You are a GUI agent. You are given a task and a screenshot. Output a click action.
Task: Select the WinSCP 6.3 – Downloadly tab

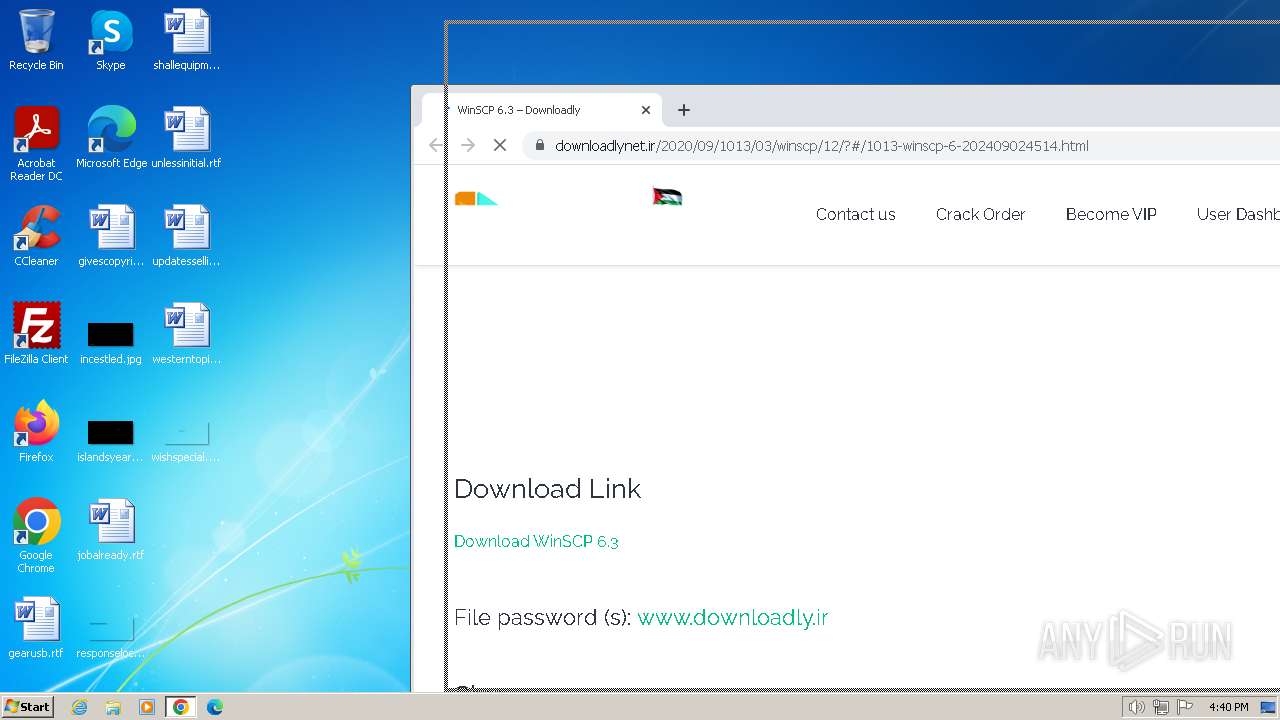point(540,110)
